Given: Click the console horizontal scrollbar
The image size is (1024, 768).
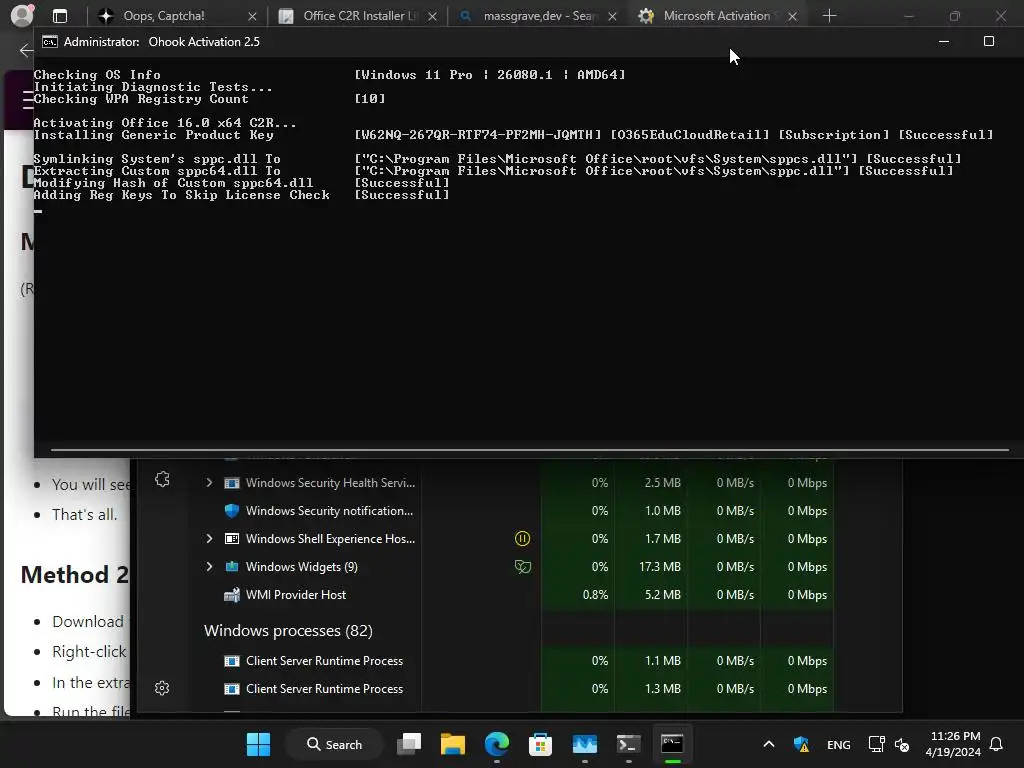Looking at the screenshot, I should (530, 449).
